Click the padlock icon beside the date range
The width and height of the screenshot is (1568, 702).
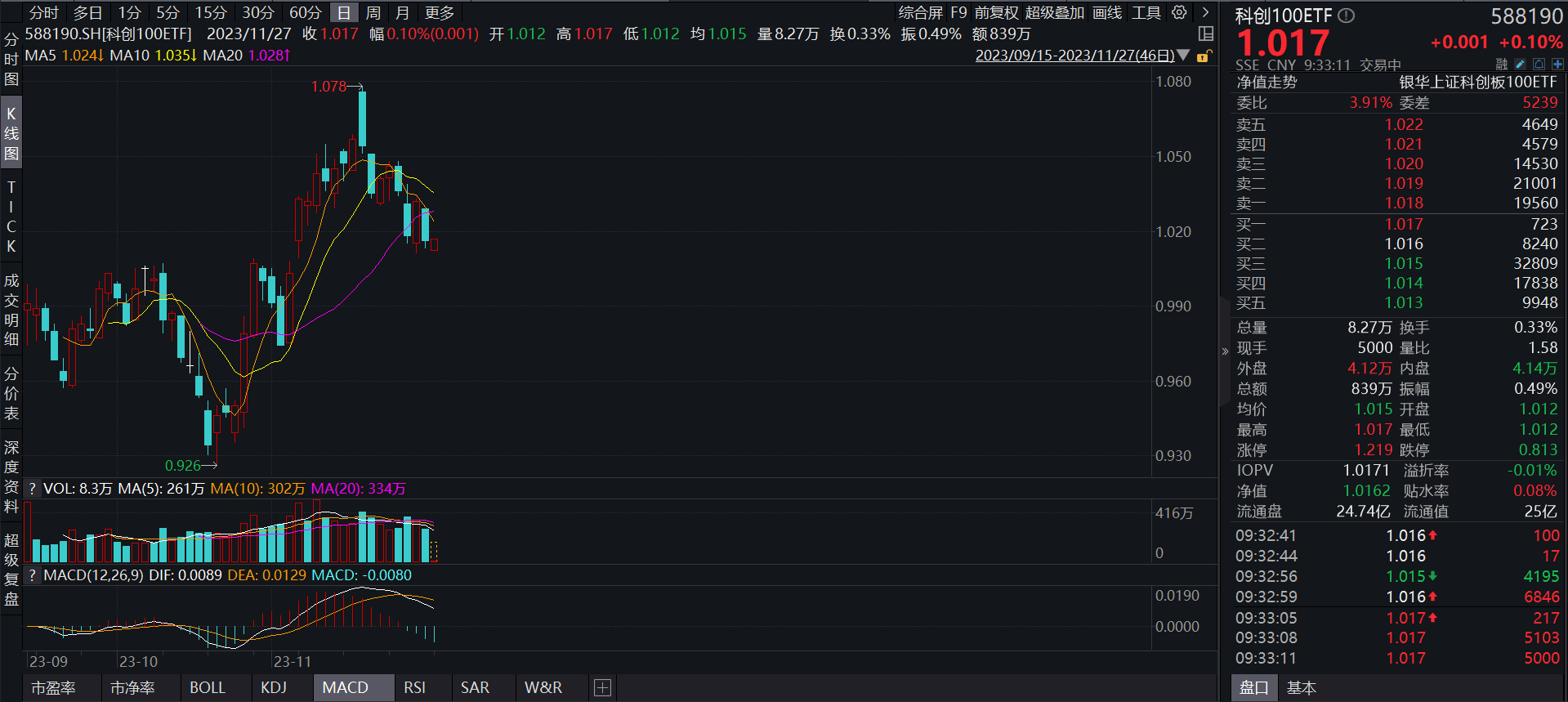coord(1203,56)
